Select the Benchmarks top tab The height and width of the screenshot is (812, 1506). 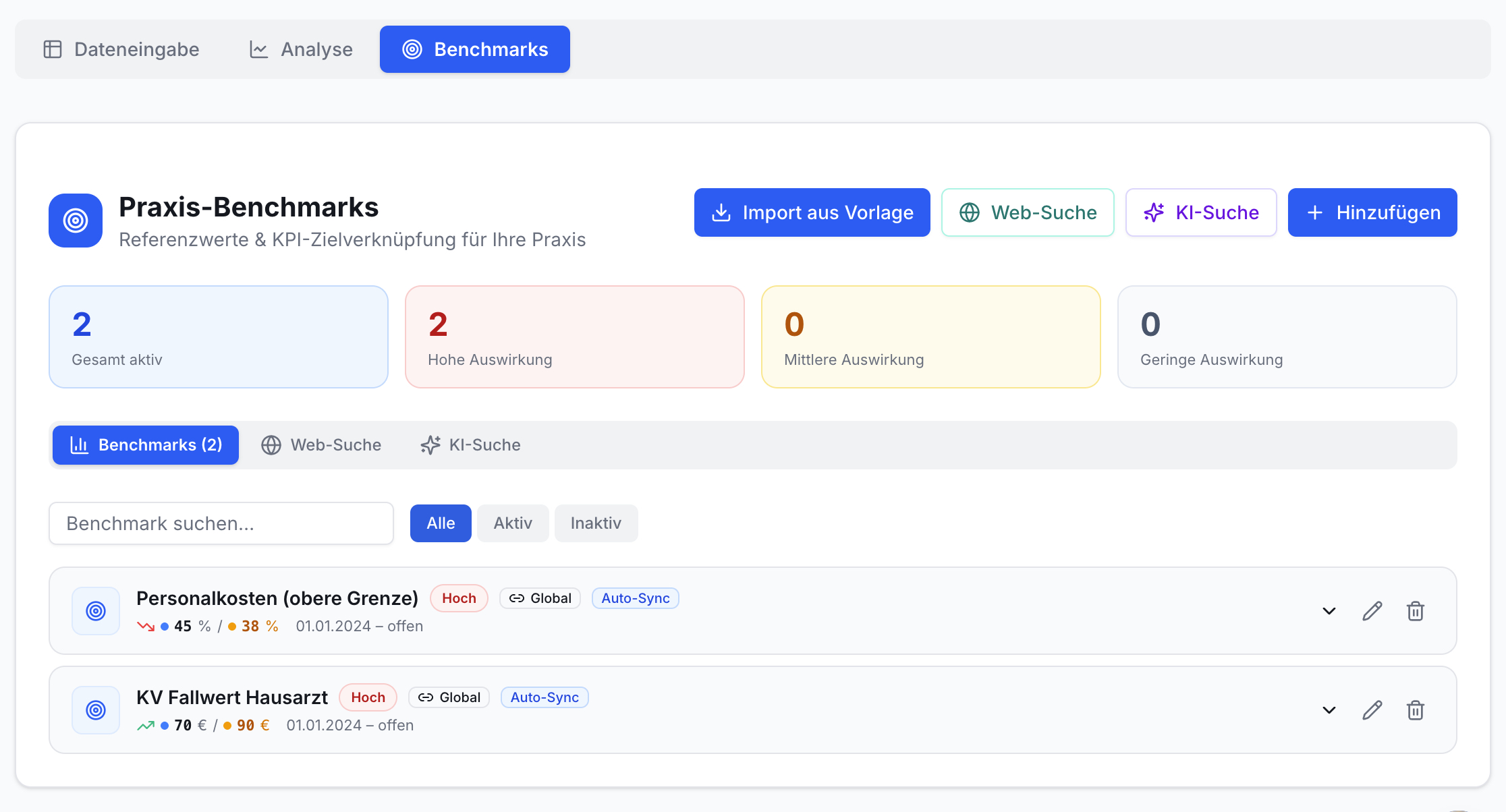(475, 49)
